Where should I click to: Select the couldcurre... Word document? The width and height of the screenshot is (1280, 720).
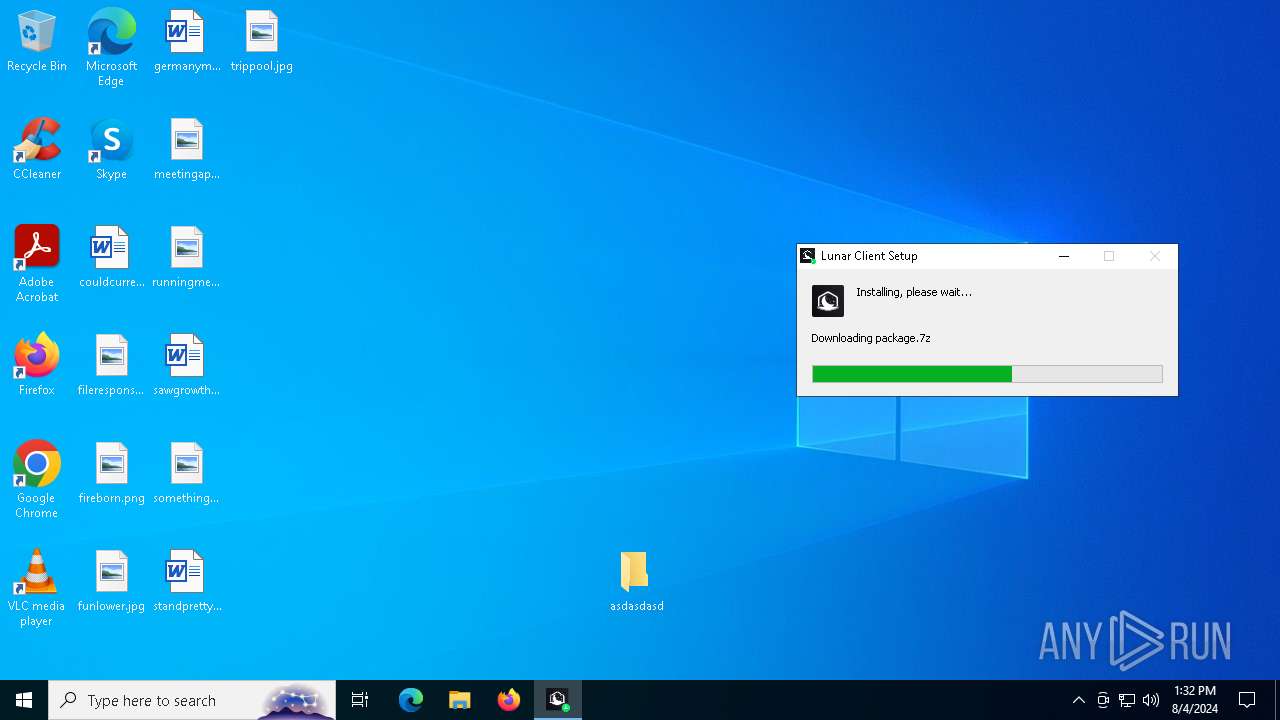[111, 258]
